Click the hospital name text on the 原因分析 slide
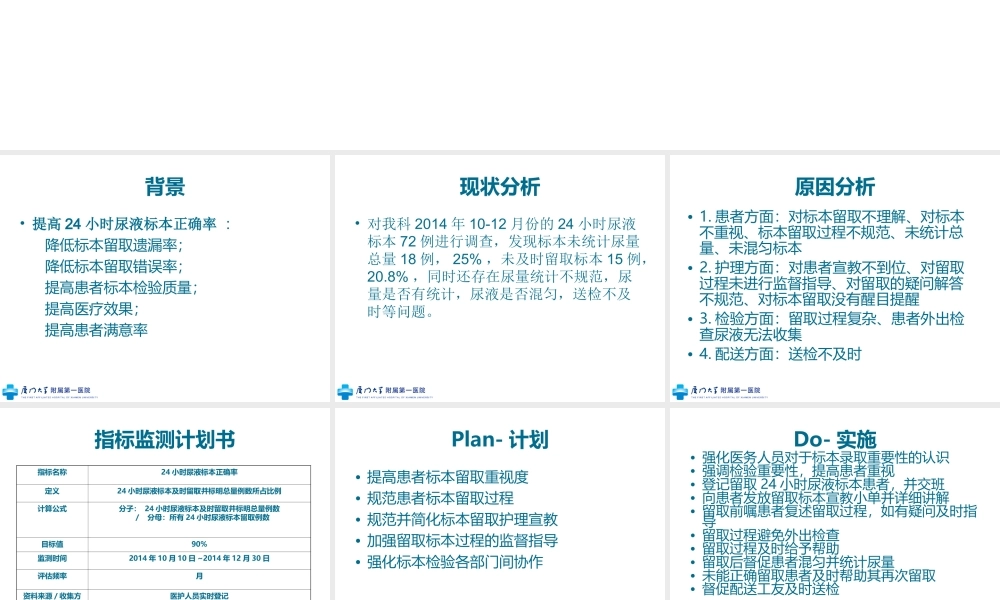The width and height of the screenshot is (1000, 600). click(x=723, y=390)
